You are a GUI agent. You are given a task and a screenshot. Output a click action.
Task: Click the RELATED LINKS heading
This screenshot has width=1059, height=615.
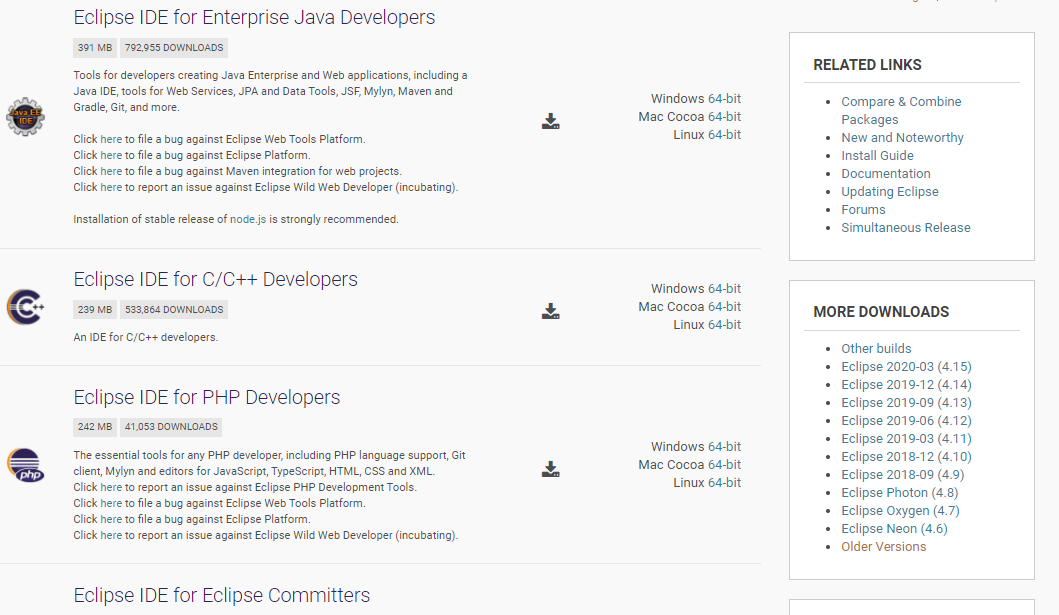tap(867, 65)
